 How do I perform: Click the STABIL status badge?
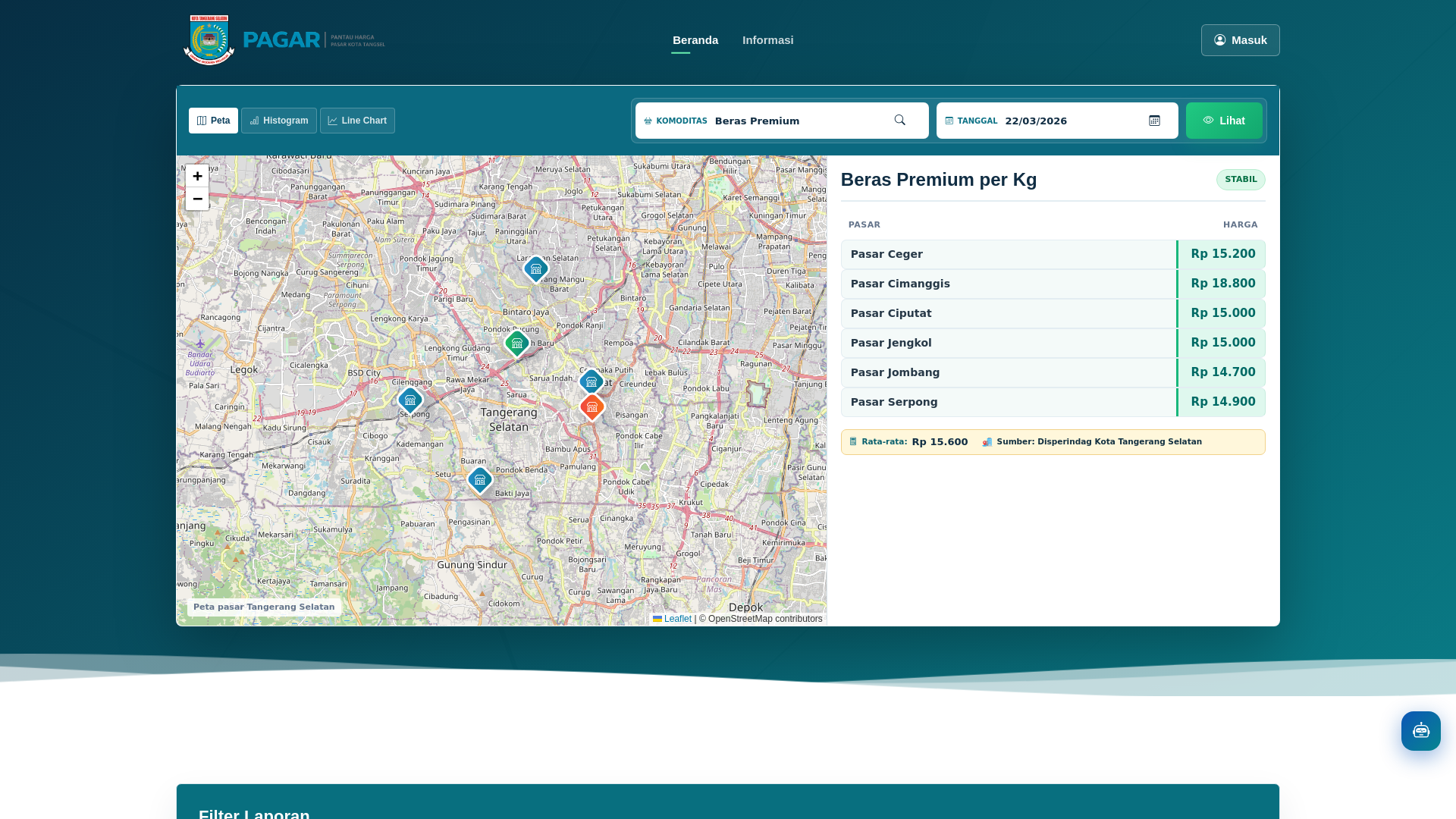[1241, 180]
